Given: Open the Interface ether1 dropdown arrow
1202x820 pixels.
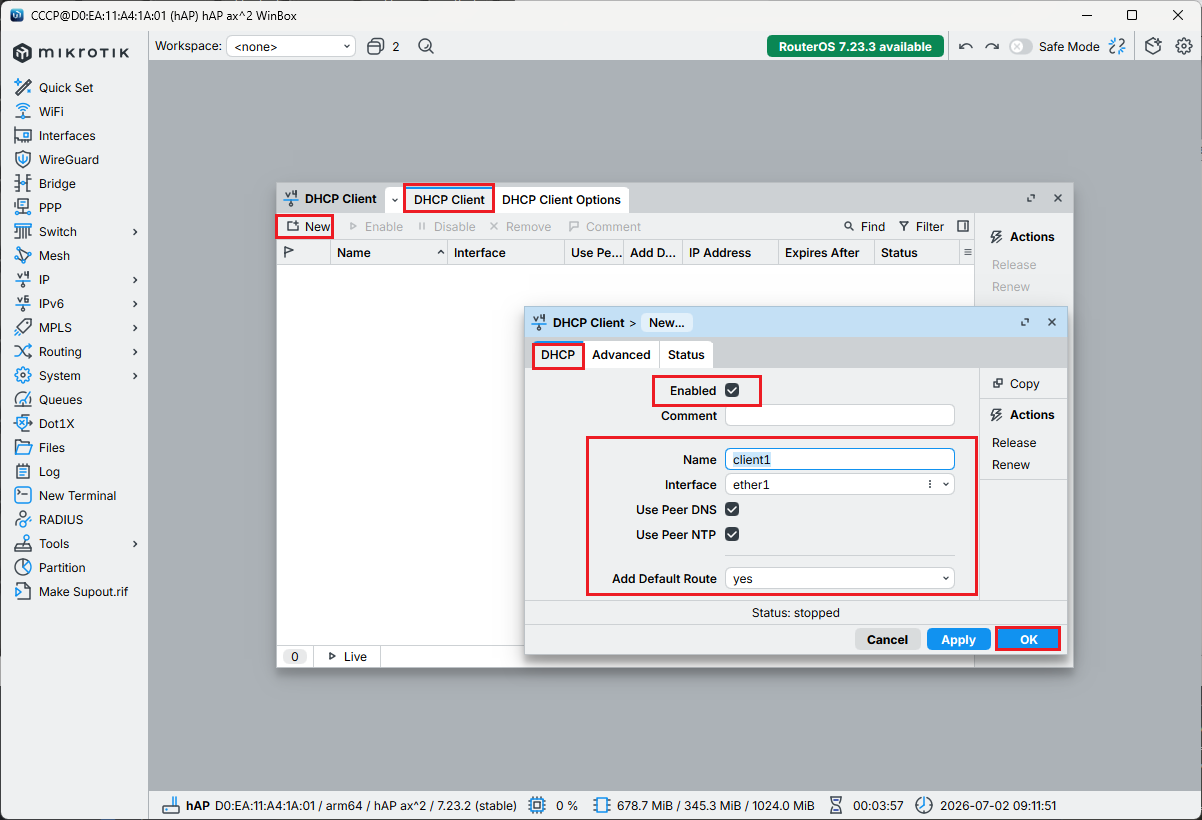Looking at the screenshot, I should 946,484.
